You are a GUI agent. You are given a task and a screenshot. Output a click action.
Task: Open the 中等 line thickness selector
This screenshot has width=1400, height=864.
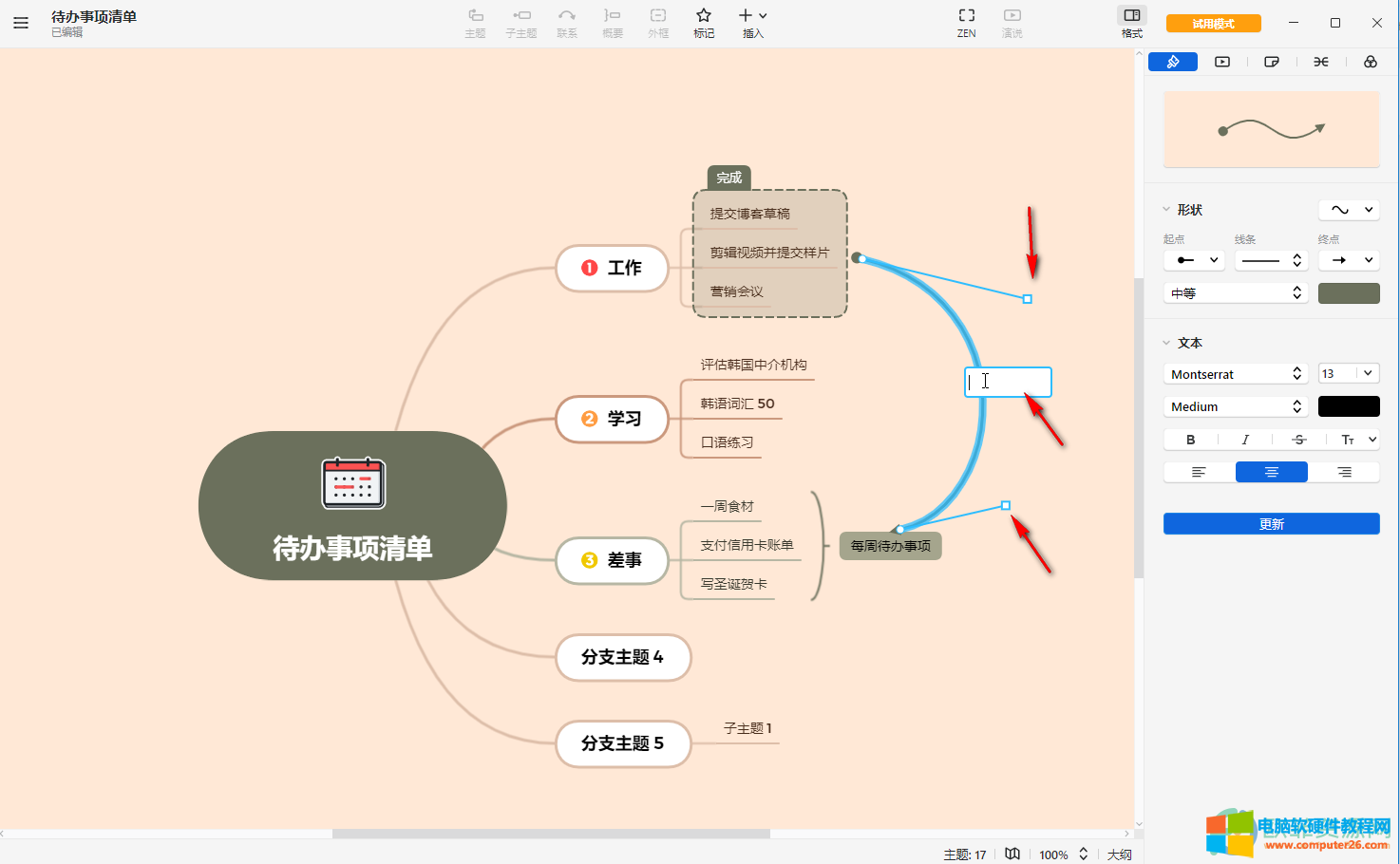click(1236, 293)
